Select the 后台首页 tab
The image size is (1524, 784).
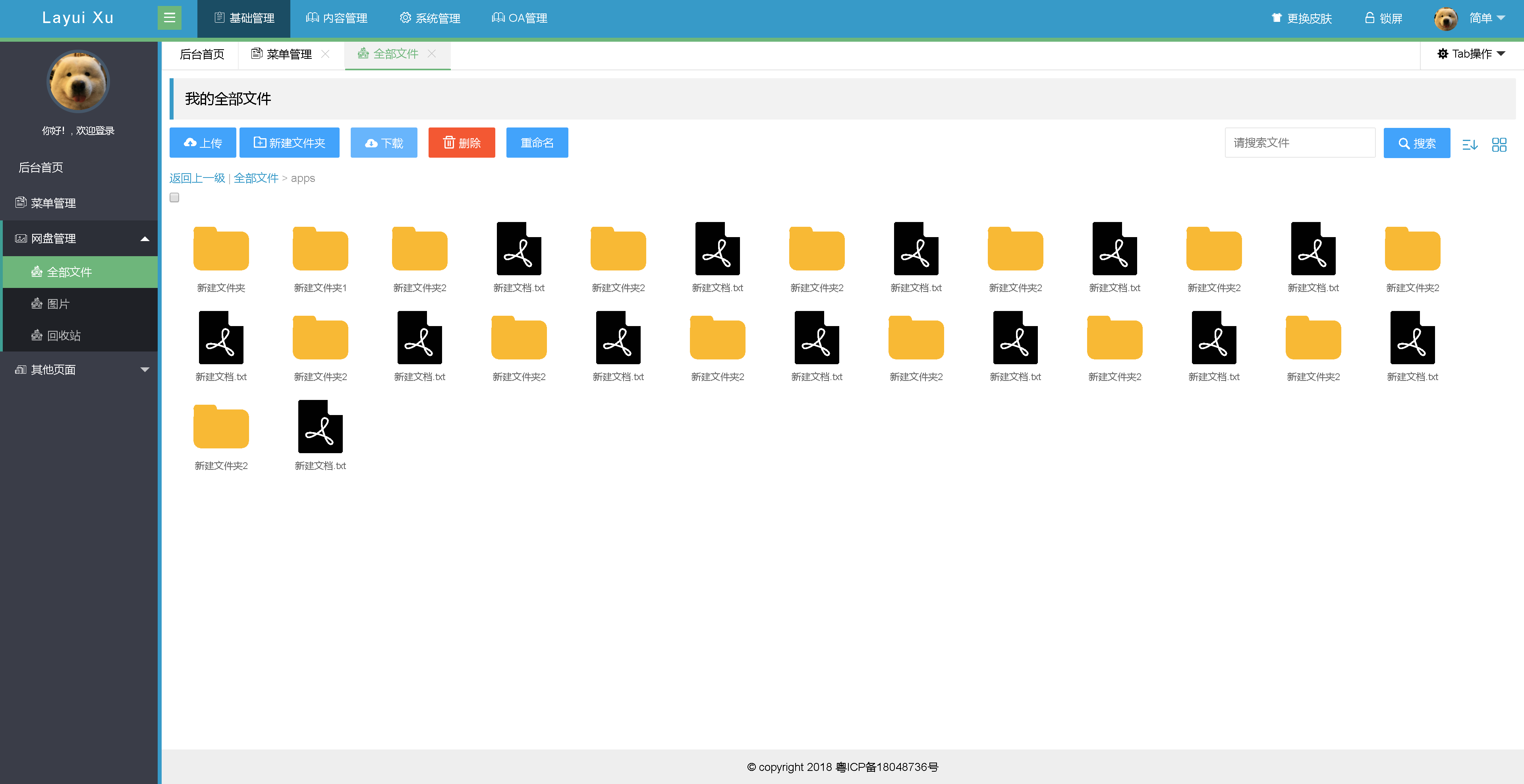click(x=201, y=54)
